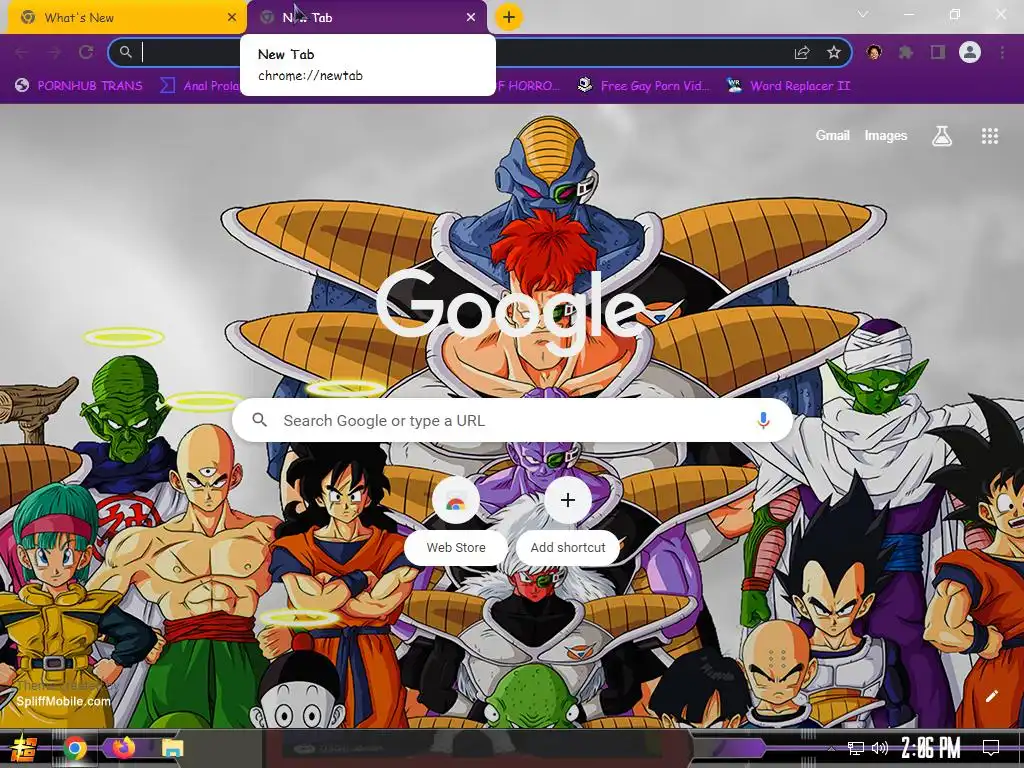Screen dimensions: 1024x768
Task: Customize this page with the pencil icon
Action: coord(991,696)
